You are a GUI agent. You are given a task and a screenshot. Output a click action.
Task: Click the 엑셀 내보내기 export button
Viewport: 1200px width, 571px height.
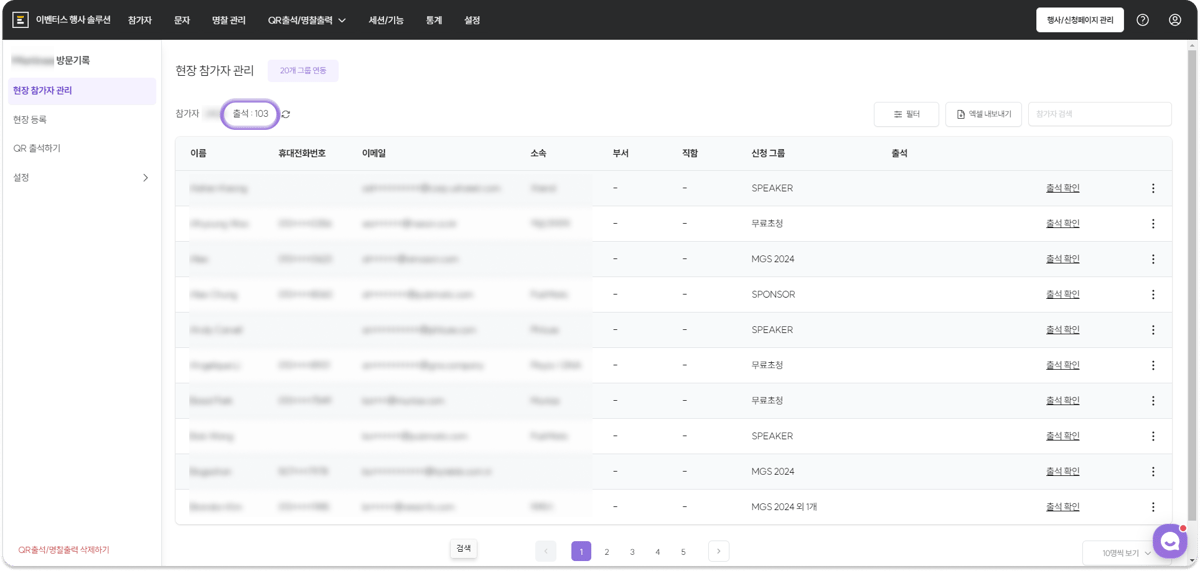tap(983, 114)
